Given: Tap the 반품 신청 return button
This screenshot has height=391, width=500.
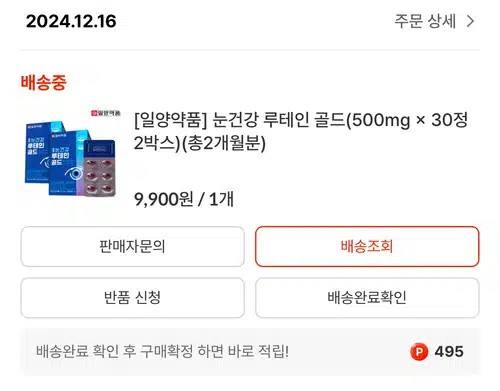Looking at the screenshot, I should tap(132, 298).
